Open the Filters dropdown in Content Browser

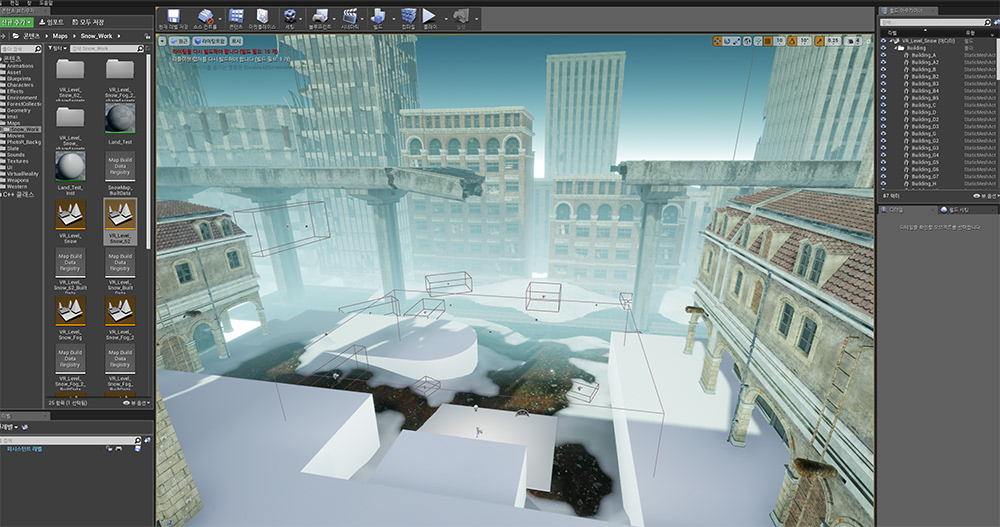(x=56, y=48)
